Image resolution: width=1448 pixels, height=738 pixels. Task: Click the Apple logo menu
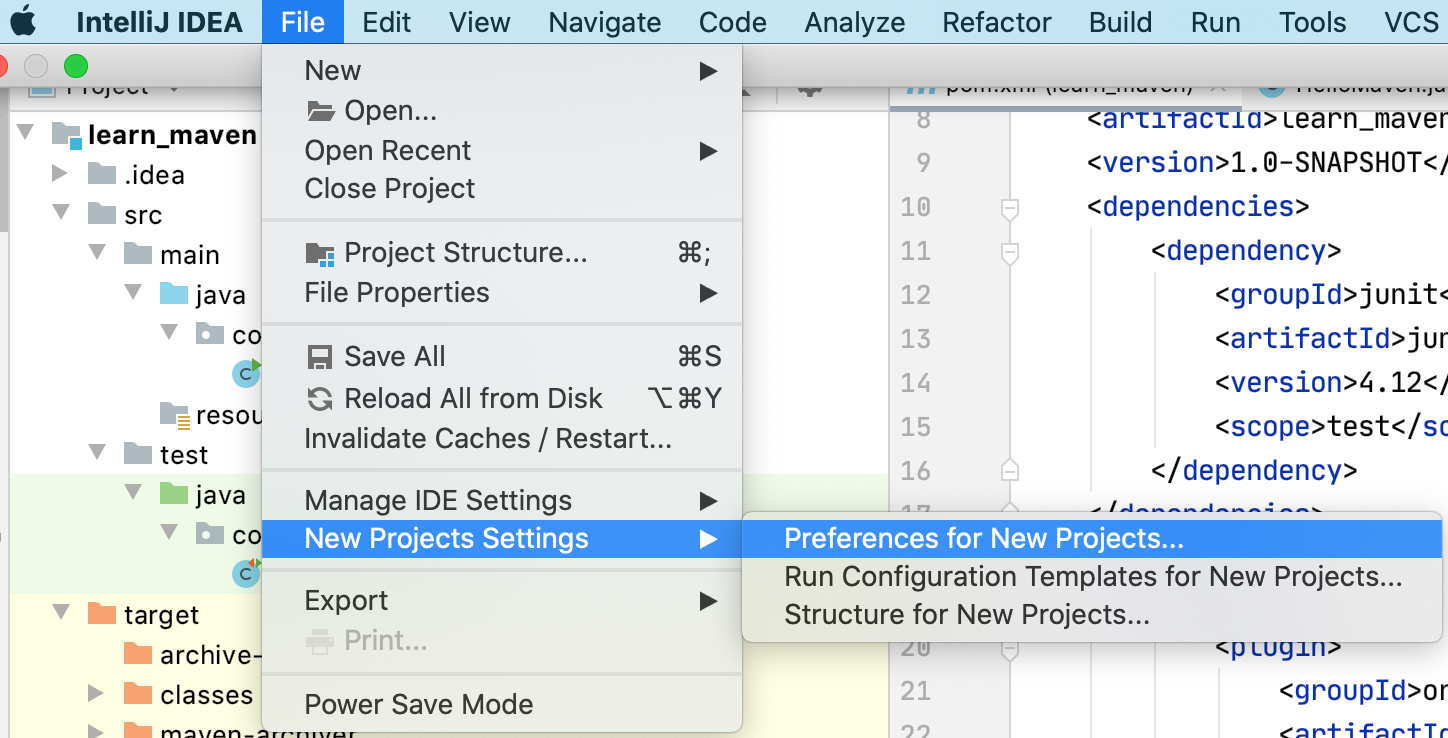pos(22,21)
